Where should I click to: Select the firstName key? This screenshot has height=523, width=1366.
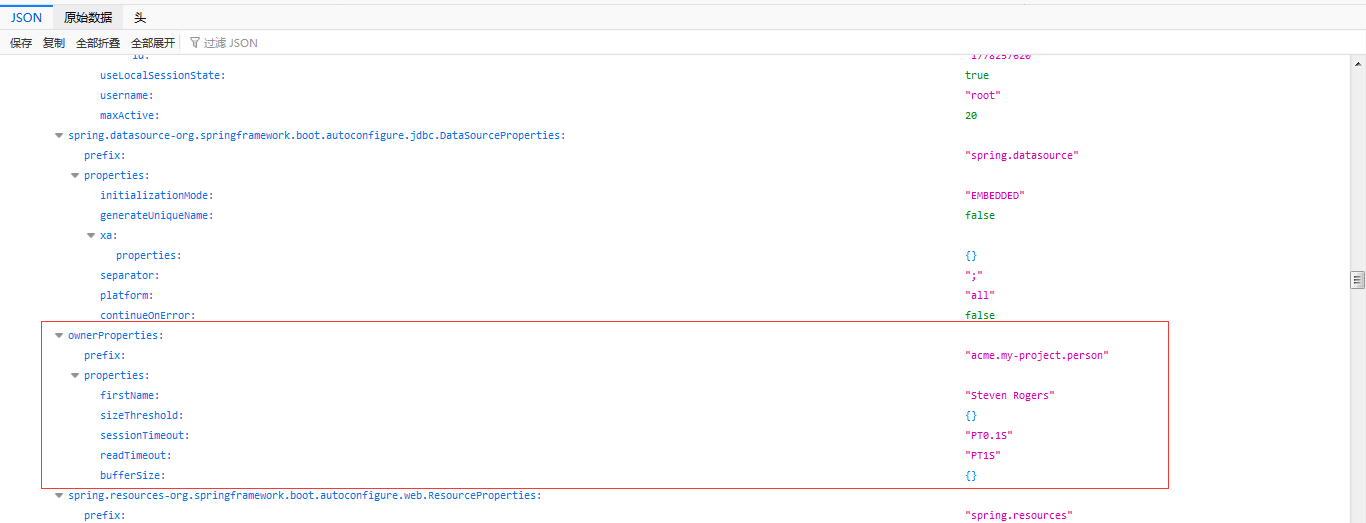(129, 395)
